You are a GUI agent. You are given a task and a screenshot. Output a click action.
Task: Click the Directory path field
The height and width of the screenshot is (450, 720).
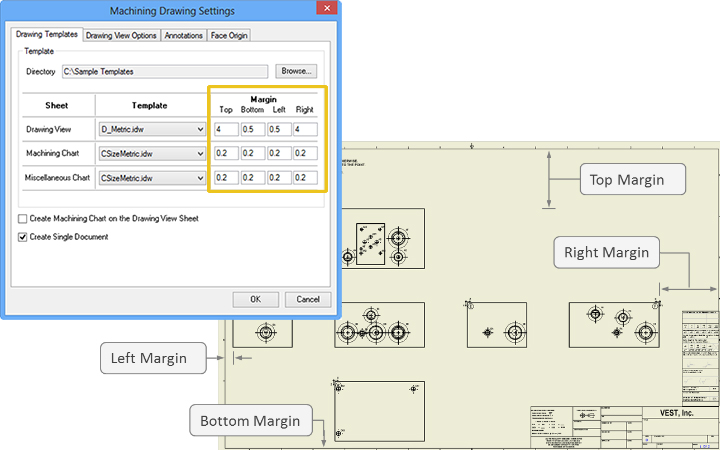click(x=164, y=72)
